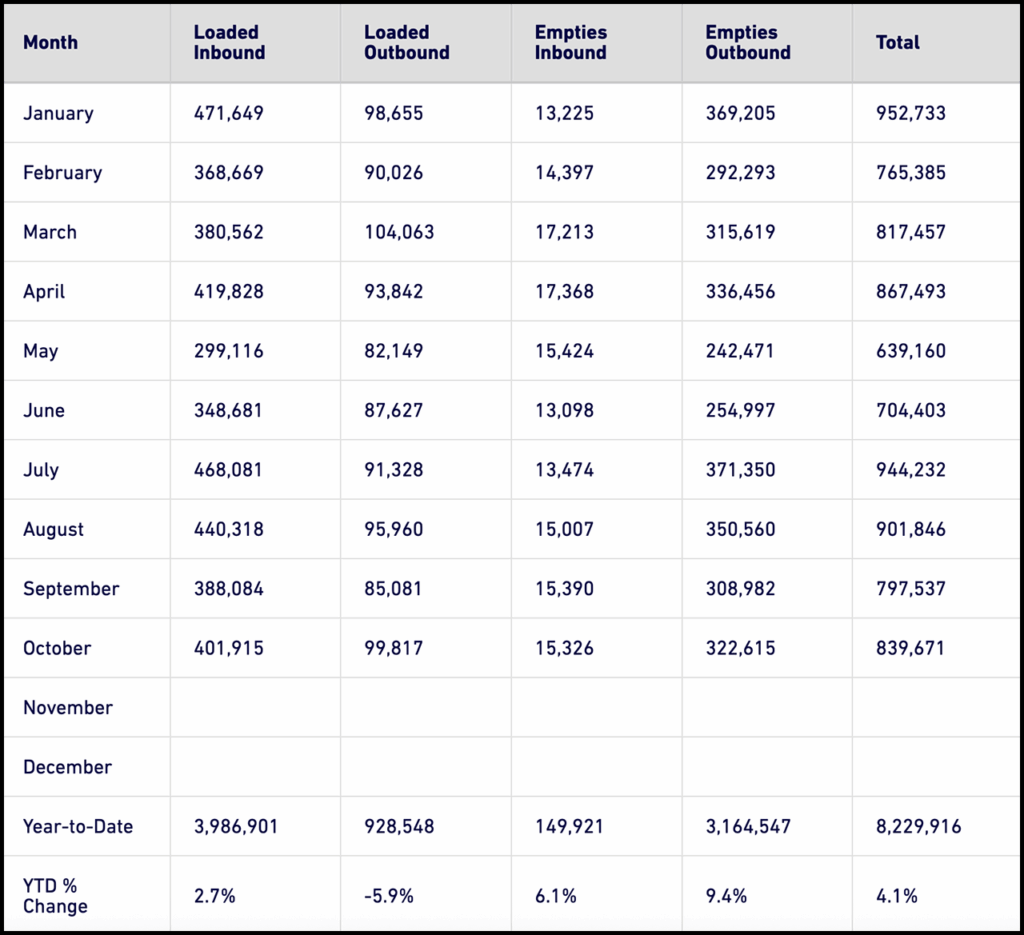Screen dimensions: 1024x935
Task: Select the Total column header
Action: click(898, 43)
